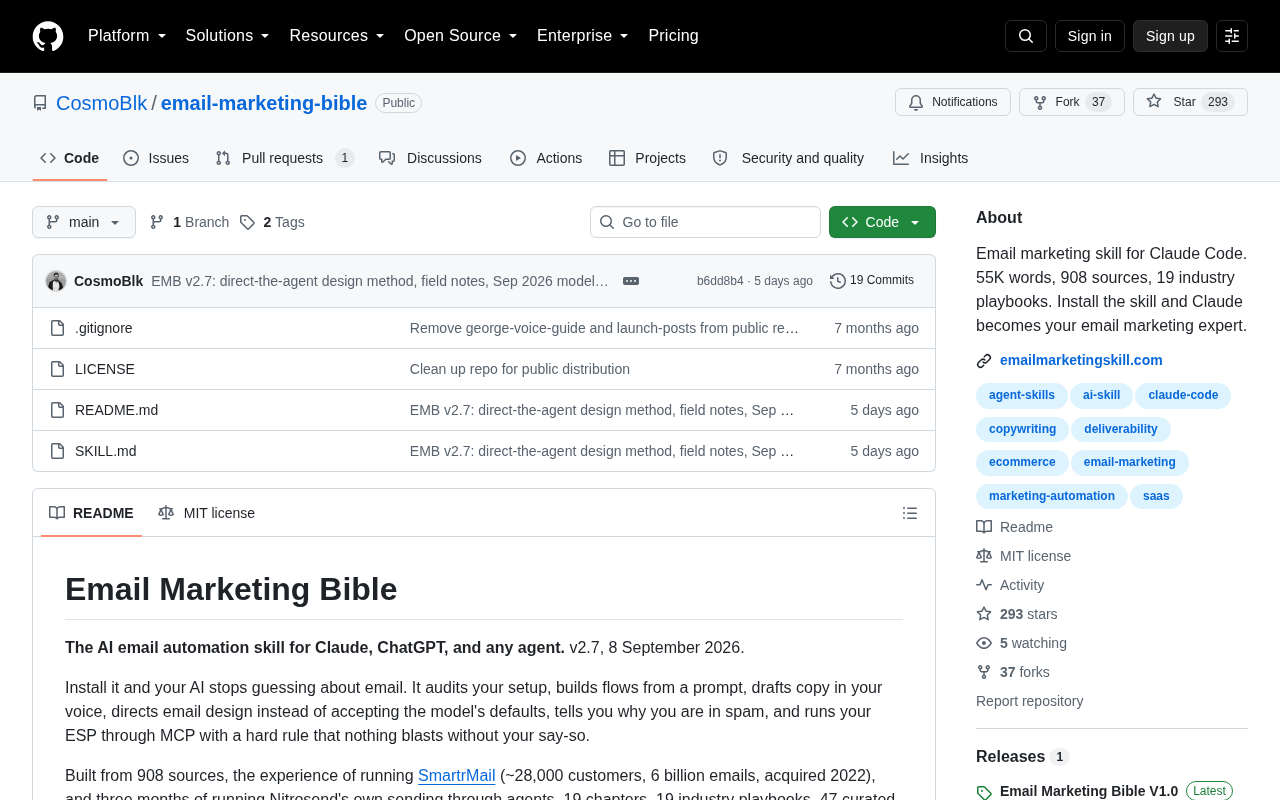The width and height of the screenshot is (1280, 800).
Task: Open the README outline list icon
Action: 910,513
